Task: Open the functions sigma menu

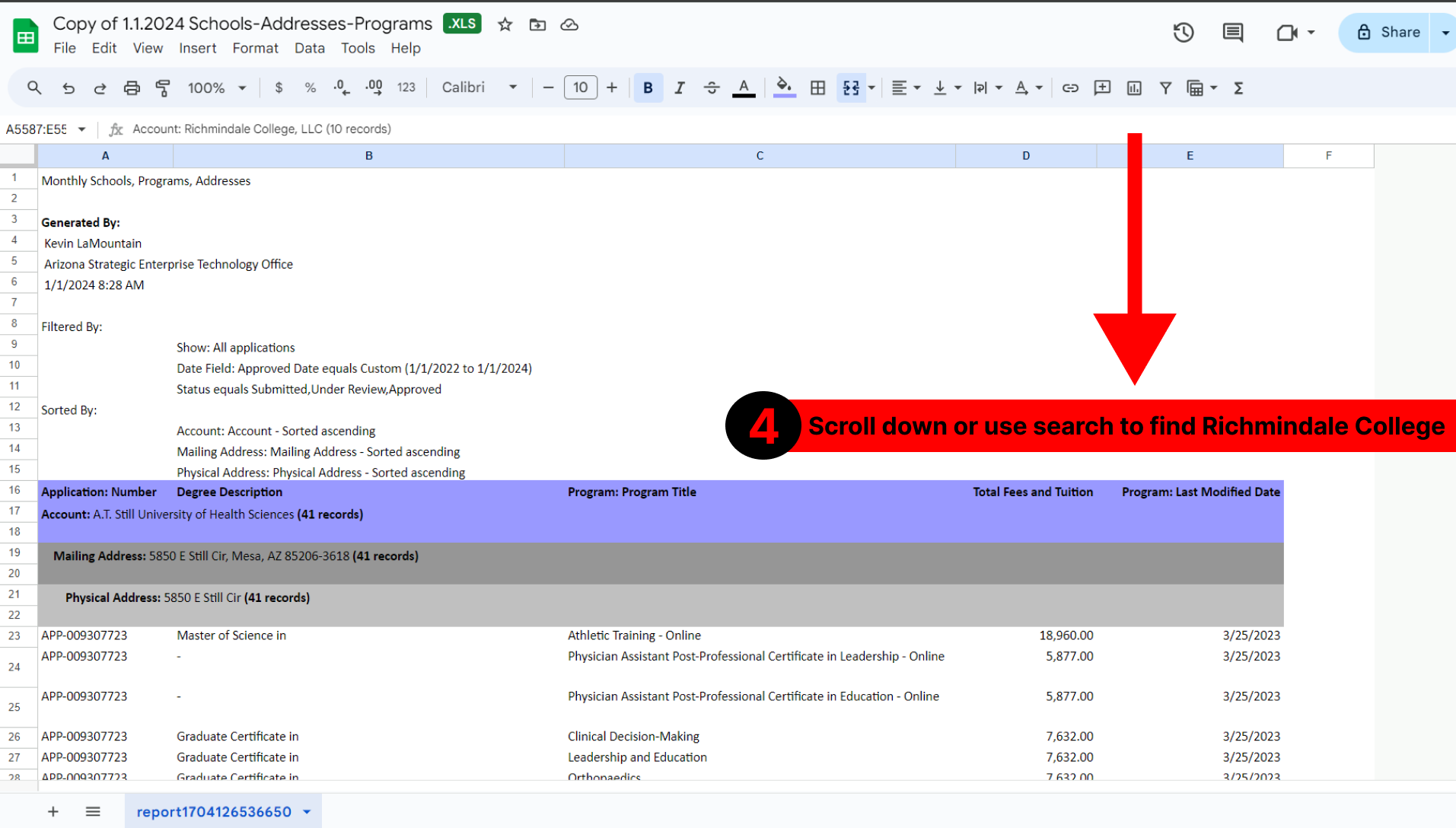Action: 1238,88
